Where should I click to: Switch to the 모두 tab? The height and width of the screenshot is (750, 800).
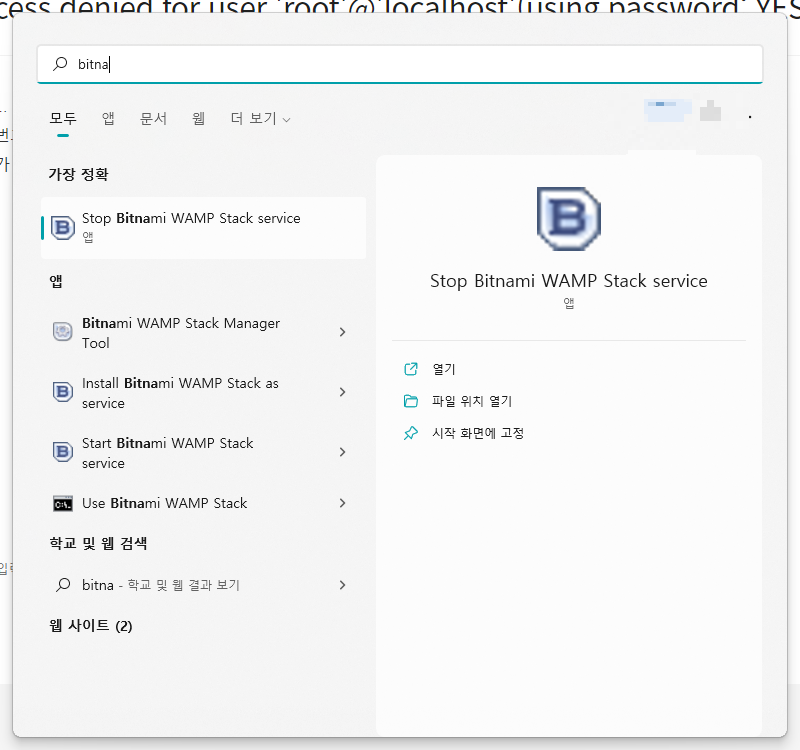pos(63,118)
